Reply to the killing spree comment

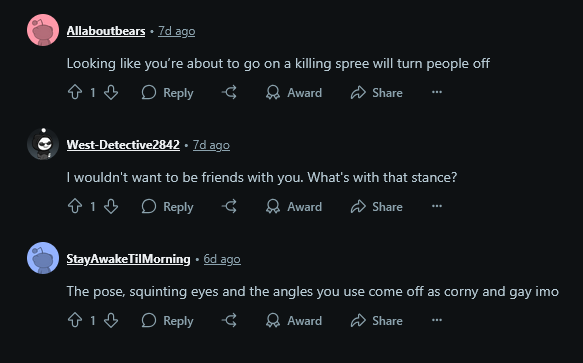tap(168, 93)
